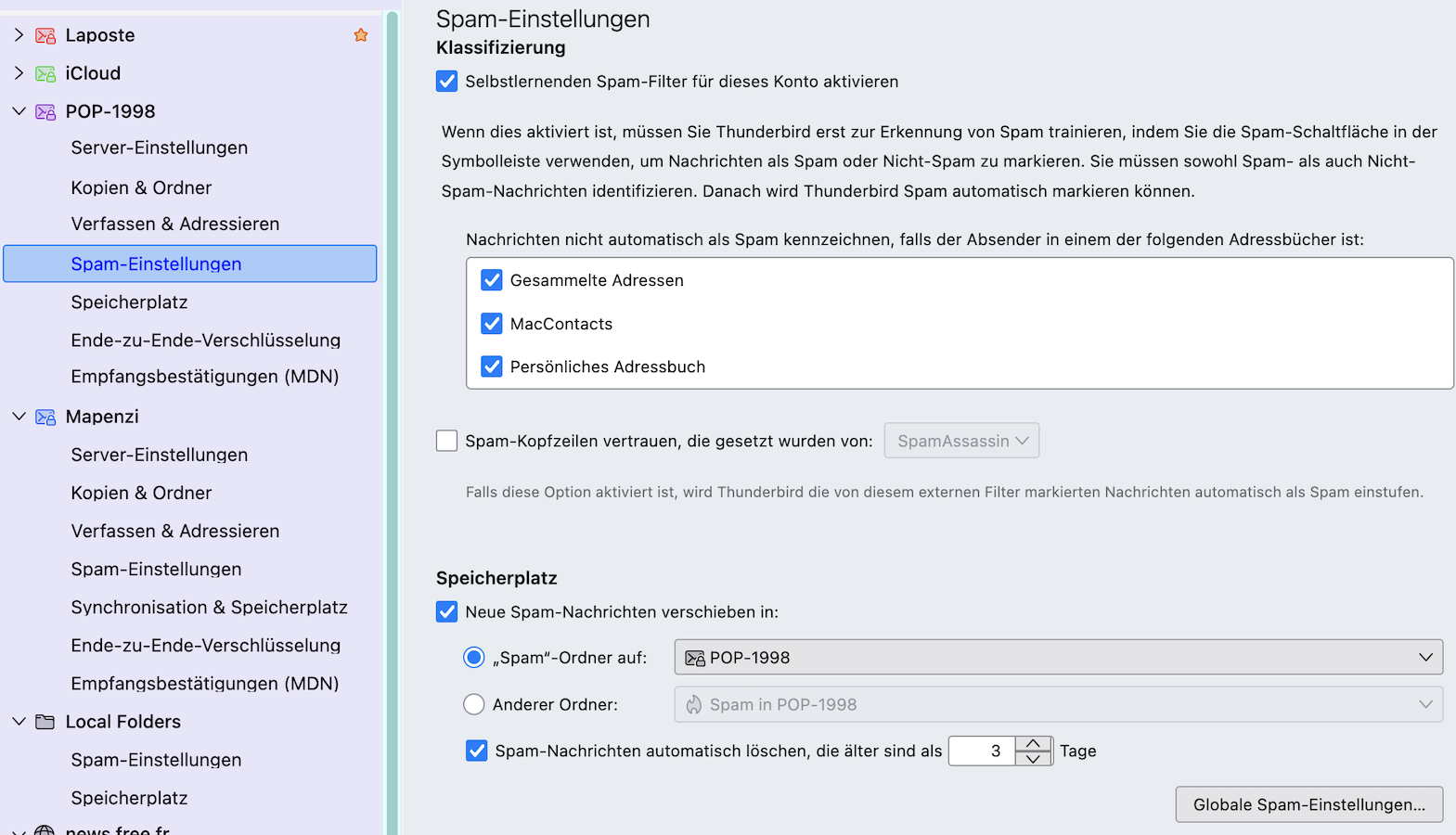Open Verfassen & Adressieren under POP-1998

pyautogui.click(x=175, y=224)
